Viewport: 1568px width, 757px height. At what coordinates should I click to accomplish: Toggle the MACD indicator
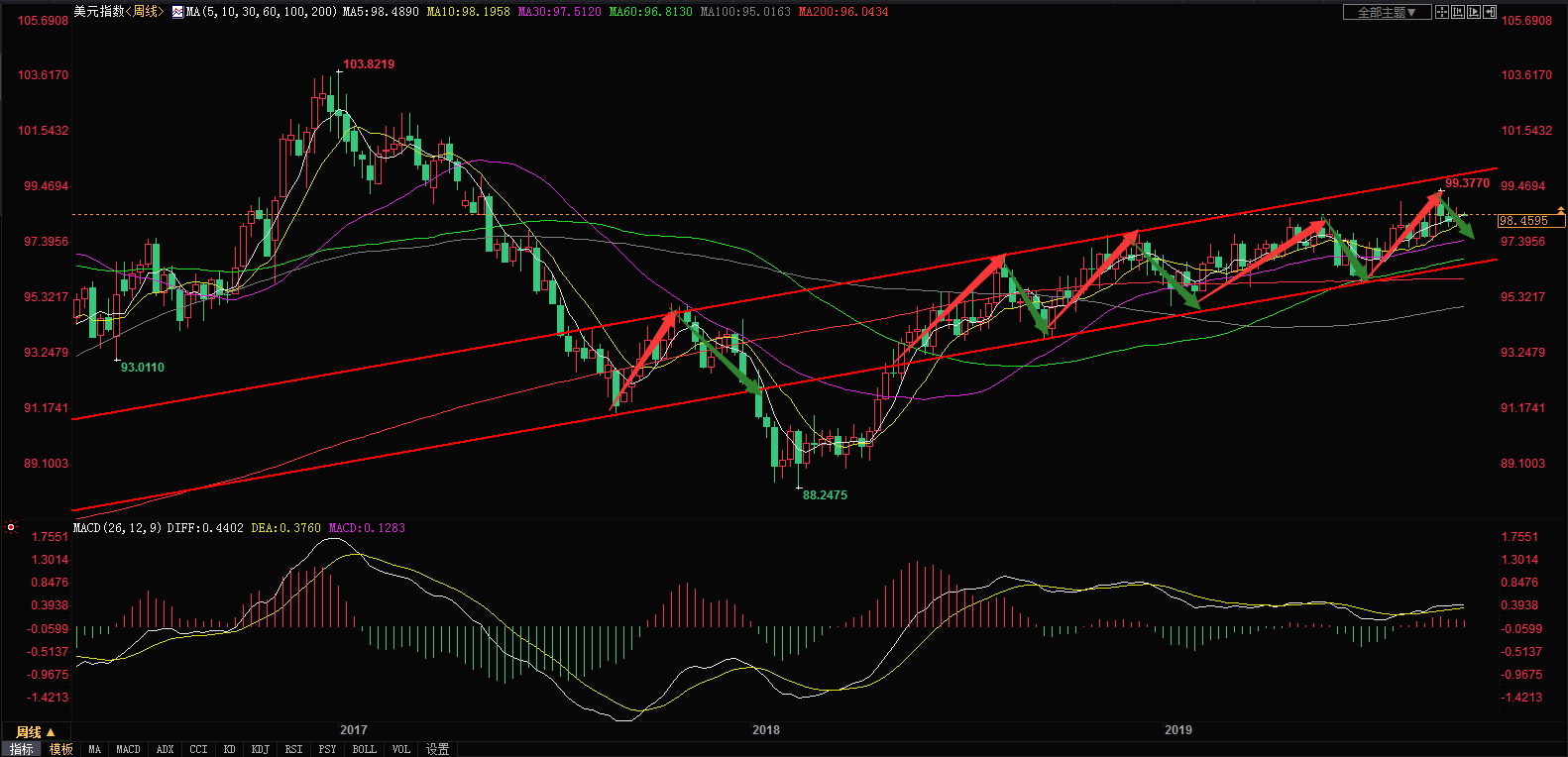pos(128,749)
